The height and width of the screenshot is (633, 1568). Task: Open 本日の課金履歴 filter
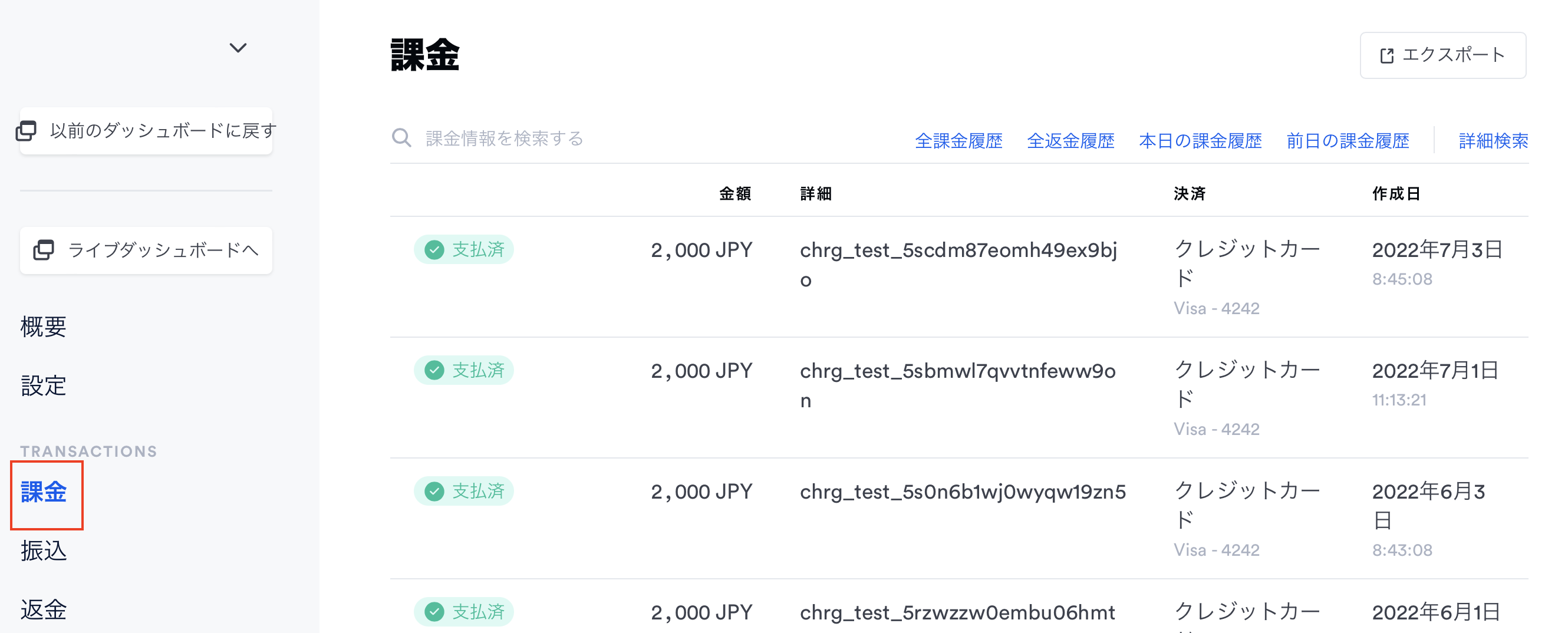point(1200,140)
